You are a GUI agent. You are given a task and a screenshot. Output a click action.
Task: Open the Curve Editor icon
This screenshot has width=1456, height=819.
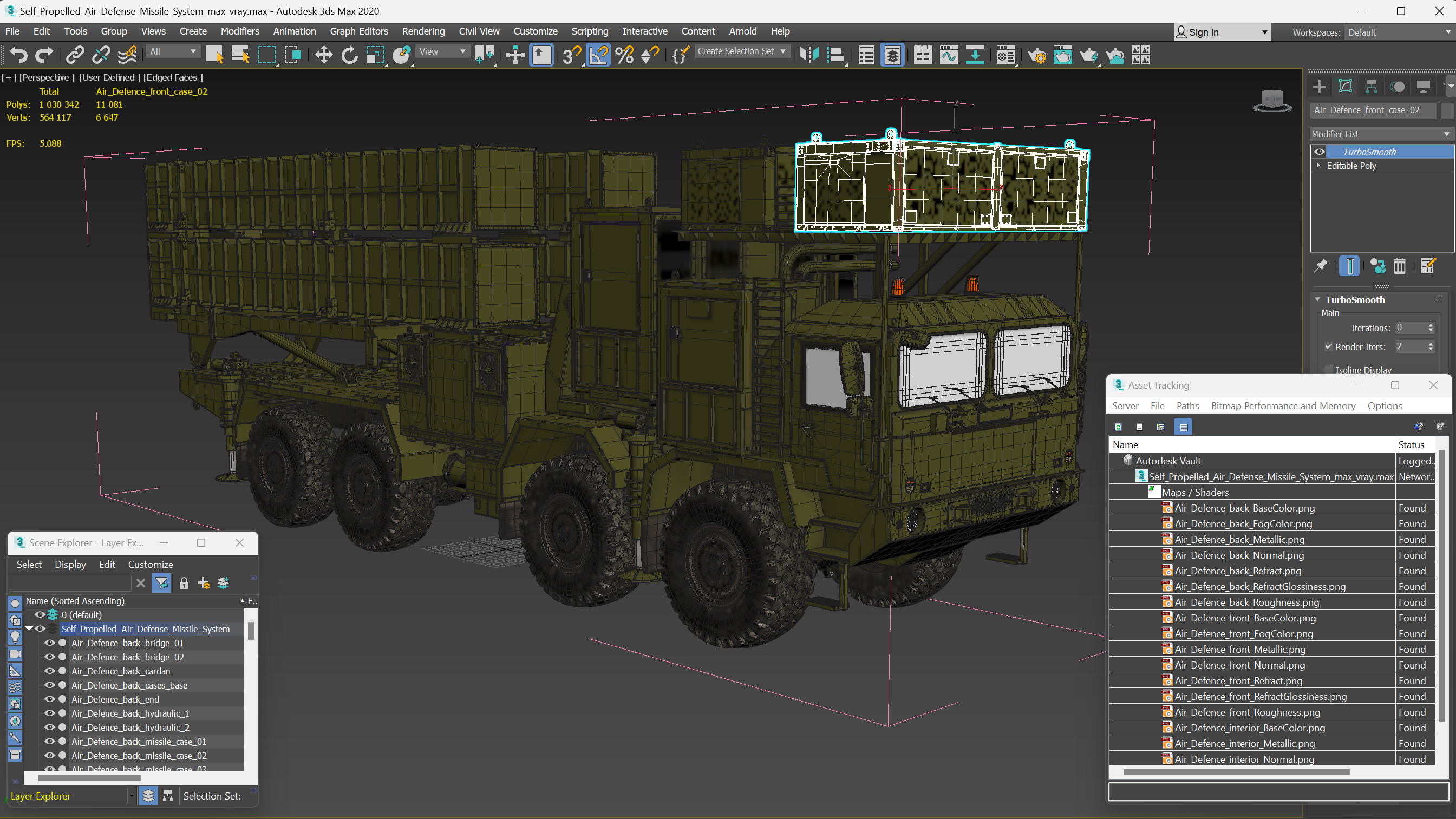point(949,55)
